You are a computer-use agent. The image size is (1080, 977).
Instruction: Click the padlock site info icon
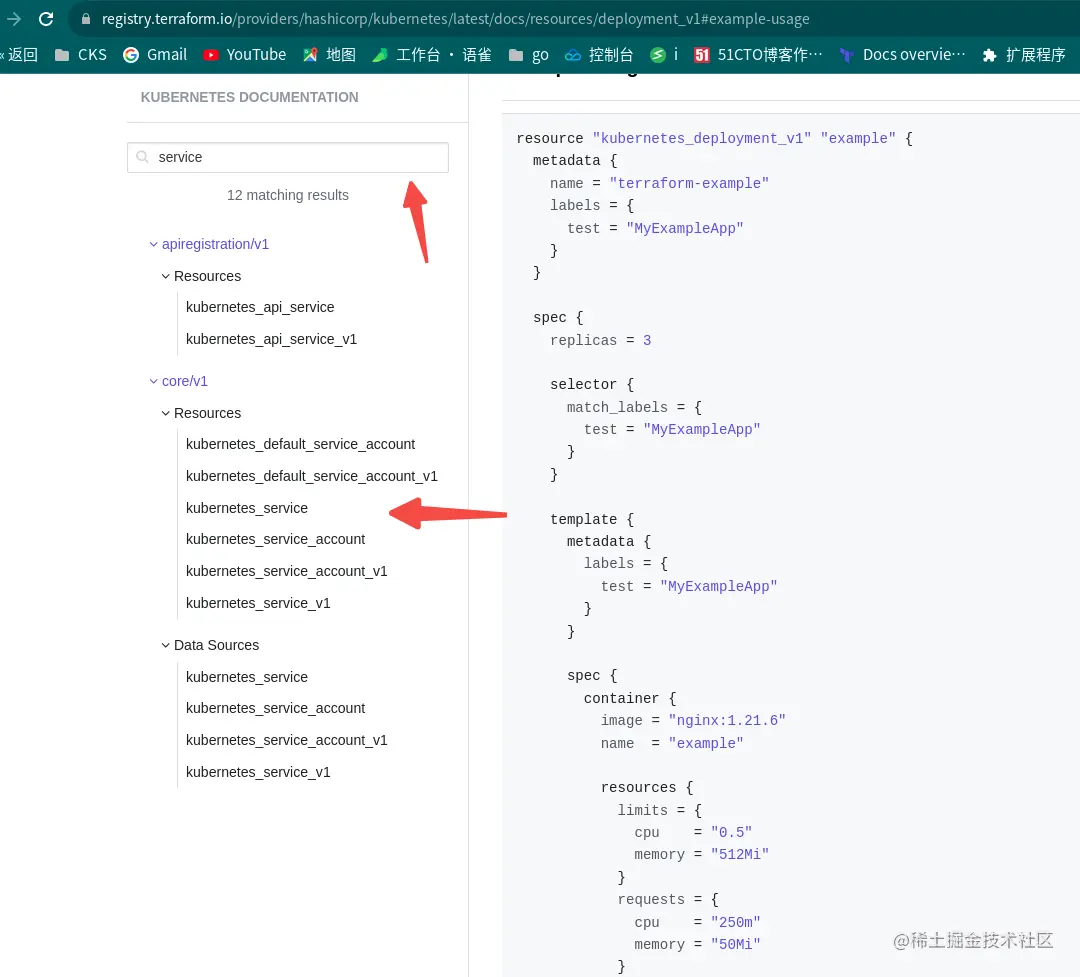(86, 19)
